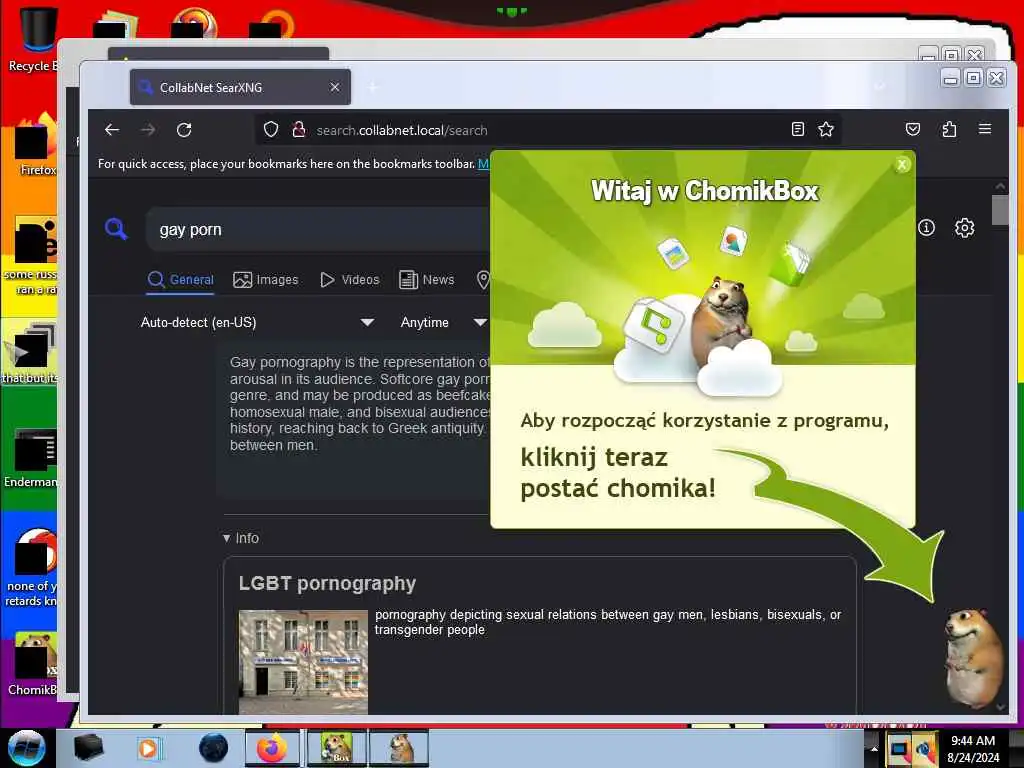Submit search with the magnifier icon
The height and width of the screenshot is (768, 1024).
click(x=116, y=229)
